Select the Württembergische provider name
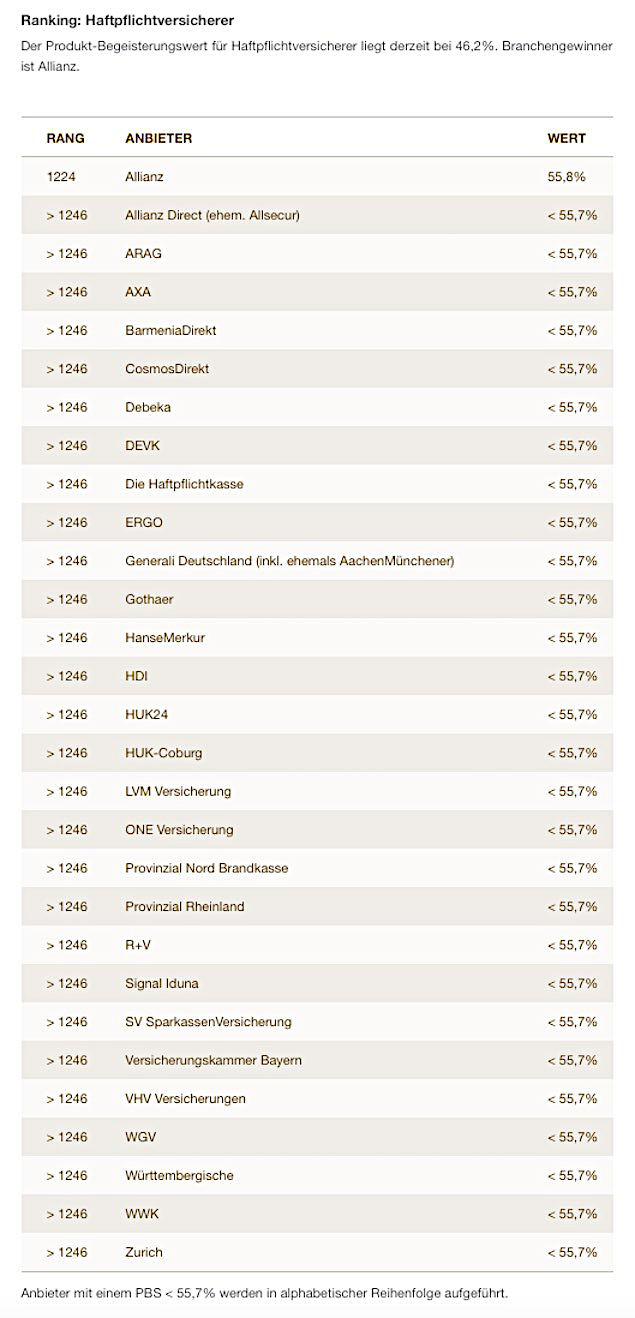The image size is (635, 1318). click(x=179, y=1176)
